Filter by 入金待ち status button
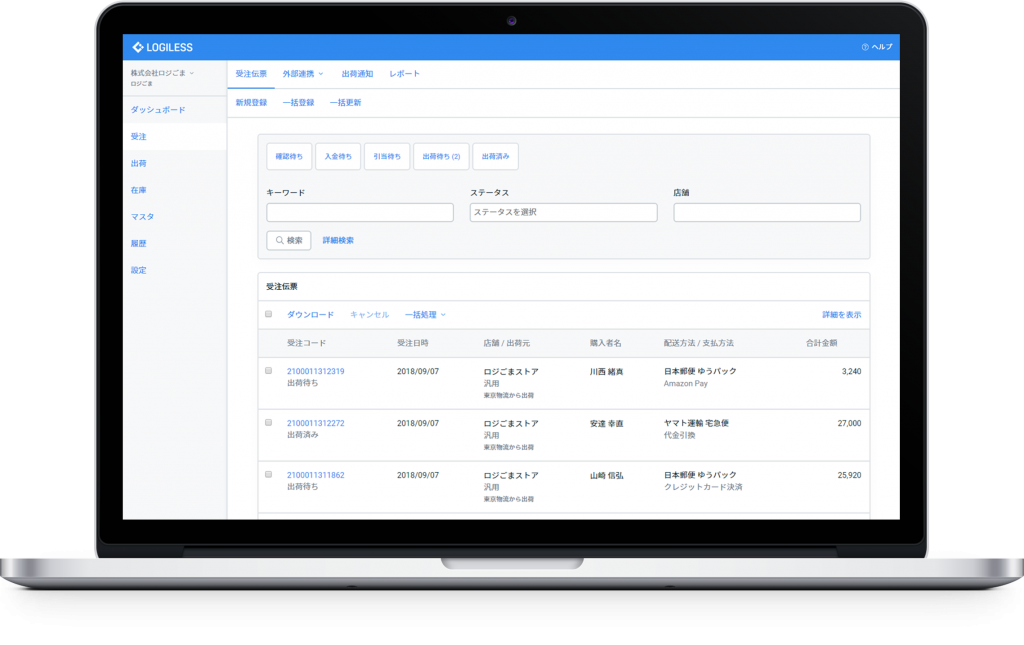 (338, 157)
